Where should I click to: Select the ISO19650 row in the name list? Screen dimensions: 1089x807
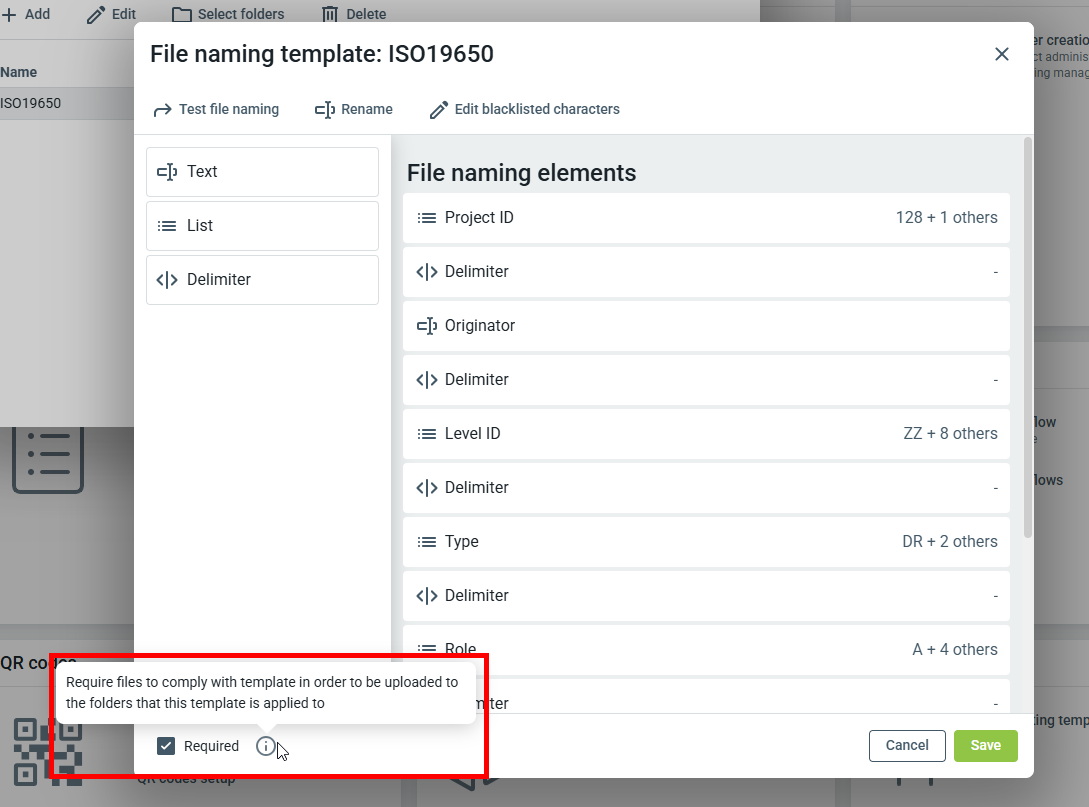click(x=60, y=103)
